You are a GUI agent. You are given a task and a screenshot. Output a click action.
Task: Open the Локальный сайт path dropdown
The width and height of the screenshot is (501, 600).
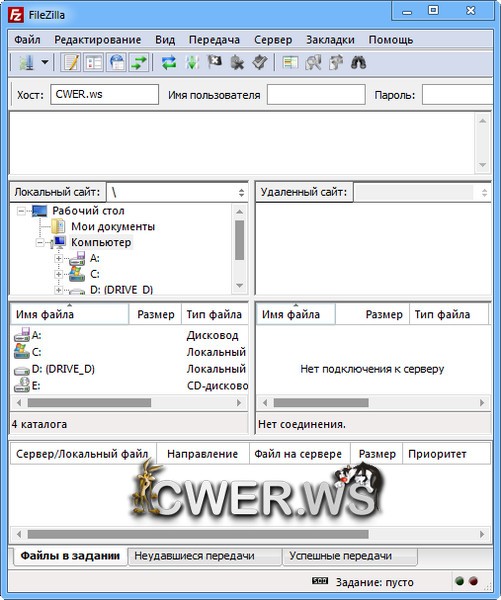[242, 192]
